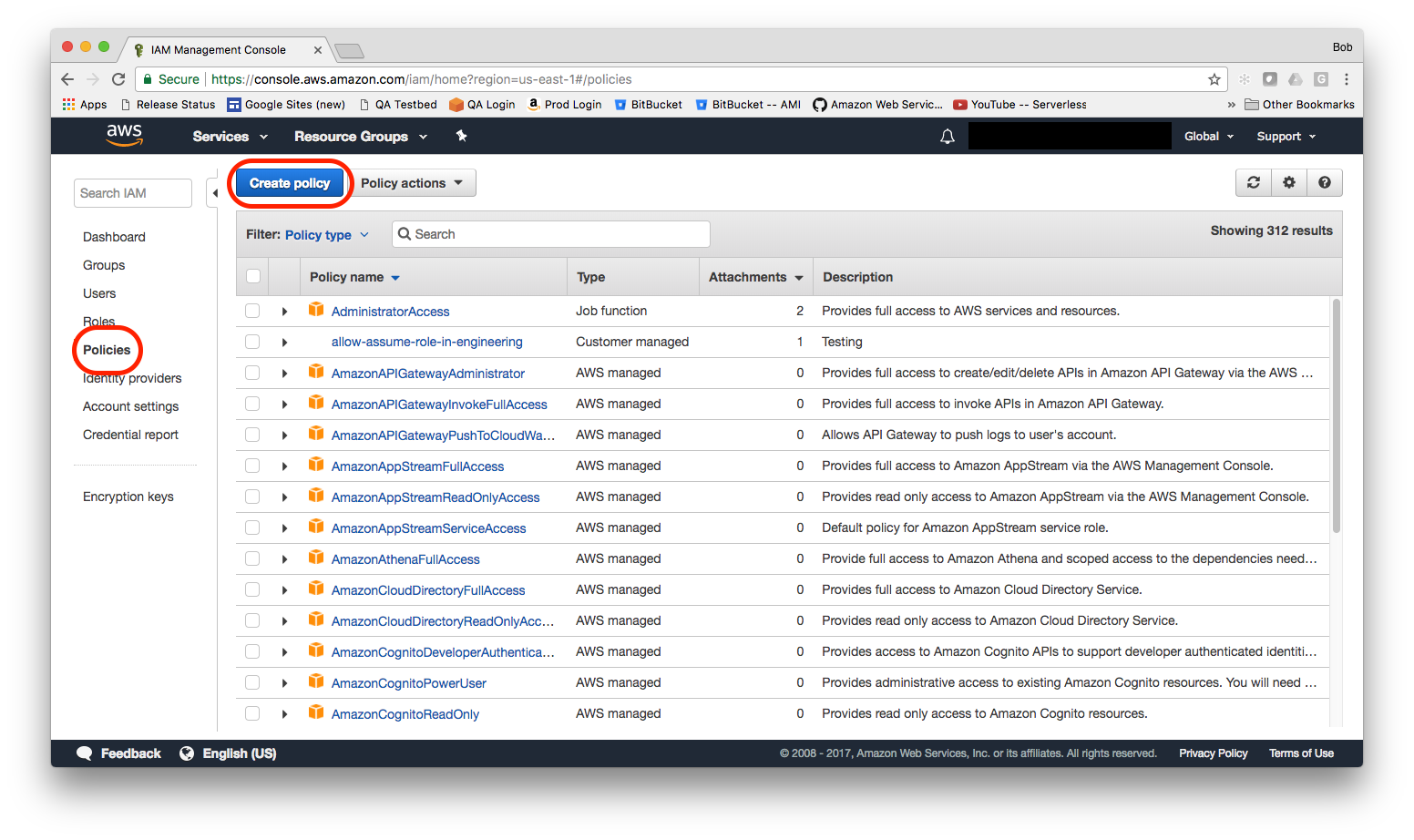Viewport: 1414px width, 840px height.
Task: Select Policies in IAM sidebar
Action: 107,350
